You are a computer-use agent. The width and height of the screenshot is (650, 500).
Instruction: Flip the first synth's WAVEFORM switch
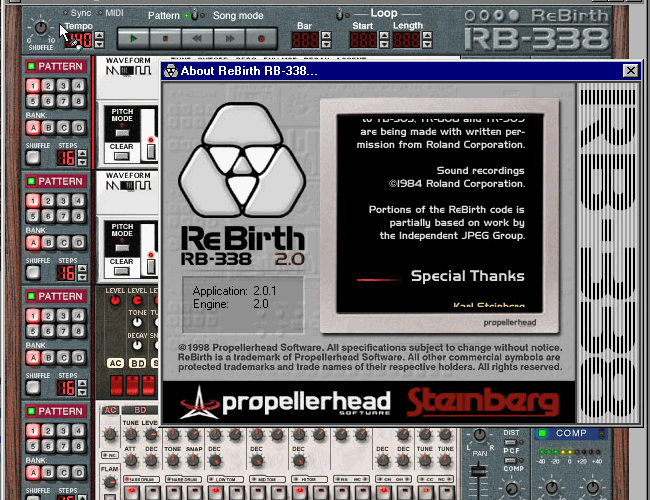(x=128, y=71)
